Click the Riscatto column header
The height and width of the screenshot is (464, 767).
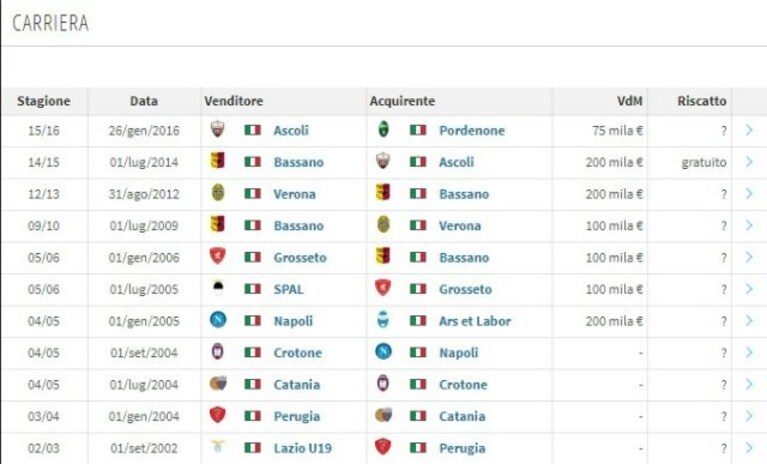pyautogui.click(x=702, y=101)
